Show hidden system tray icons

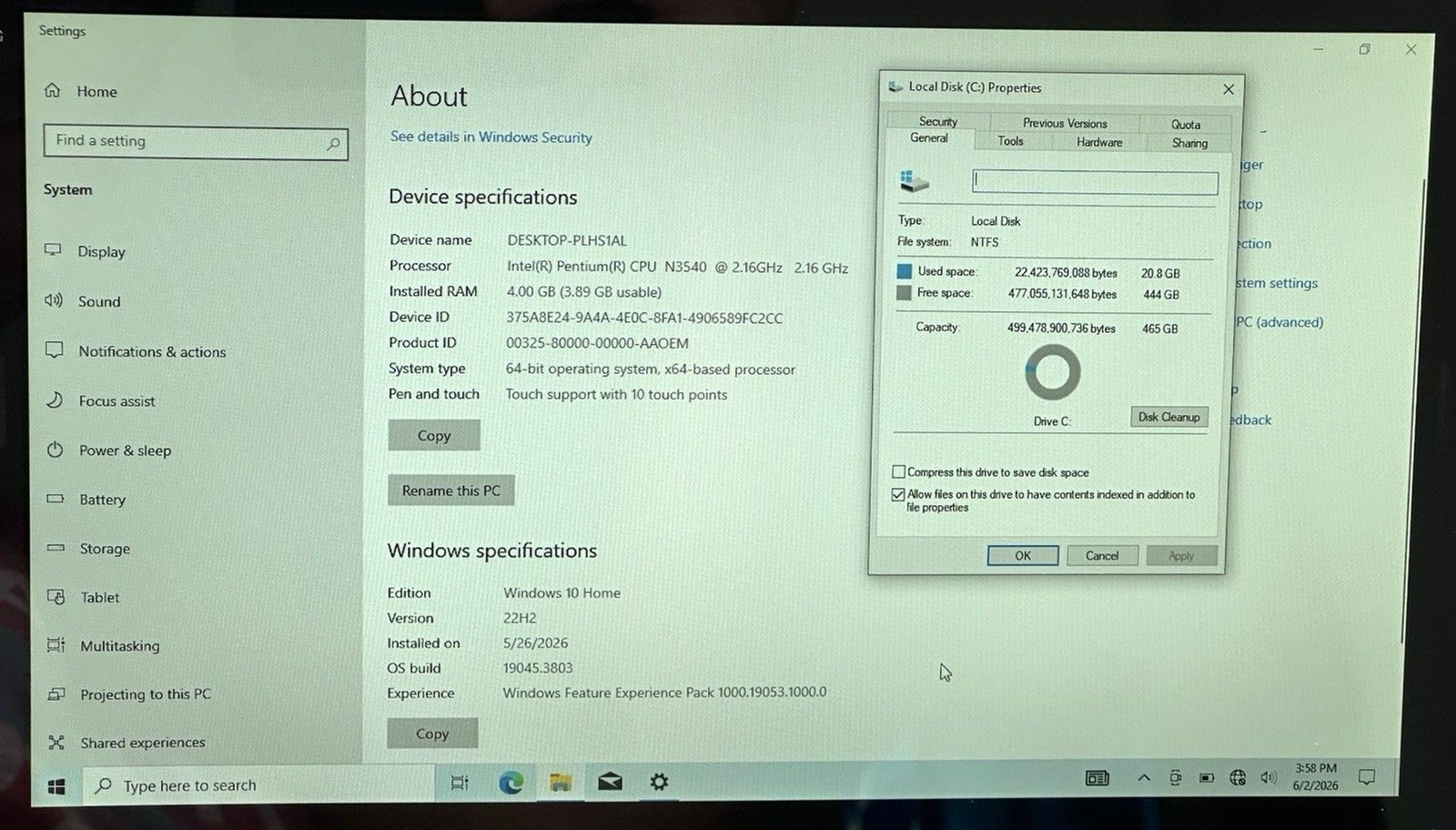tap(1144, 777)
